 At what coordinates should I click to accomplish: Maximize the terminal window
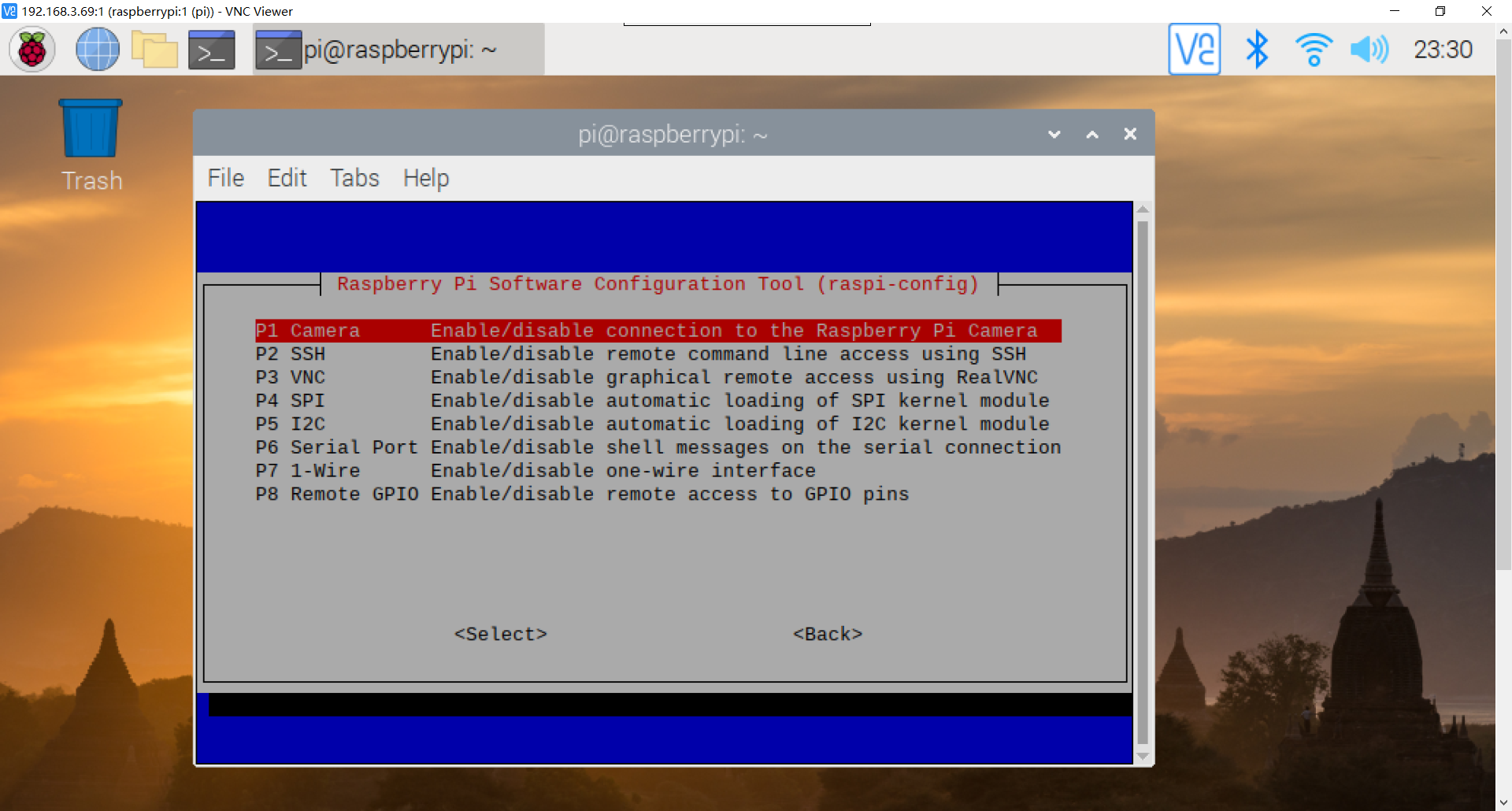click(x=1092, y=135)
